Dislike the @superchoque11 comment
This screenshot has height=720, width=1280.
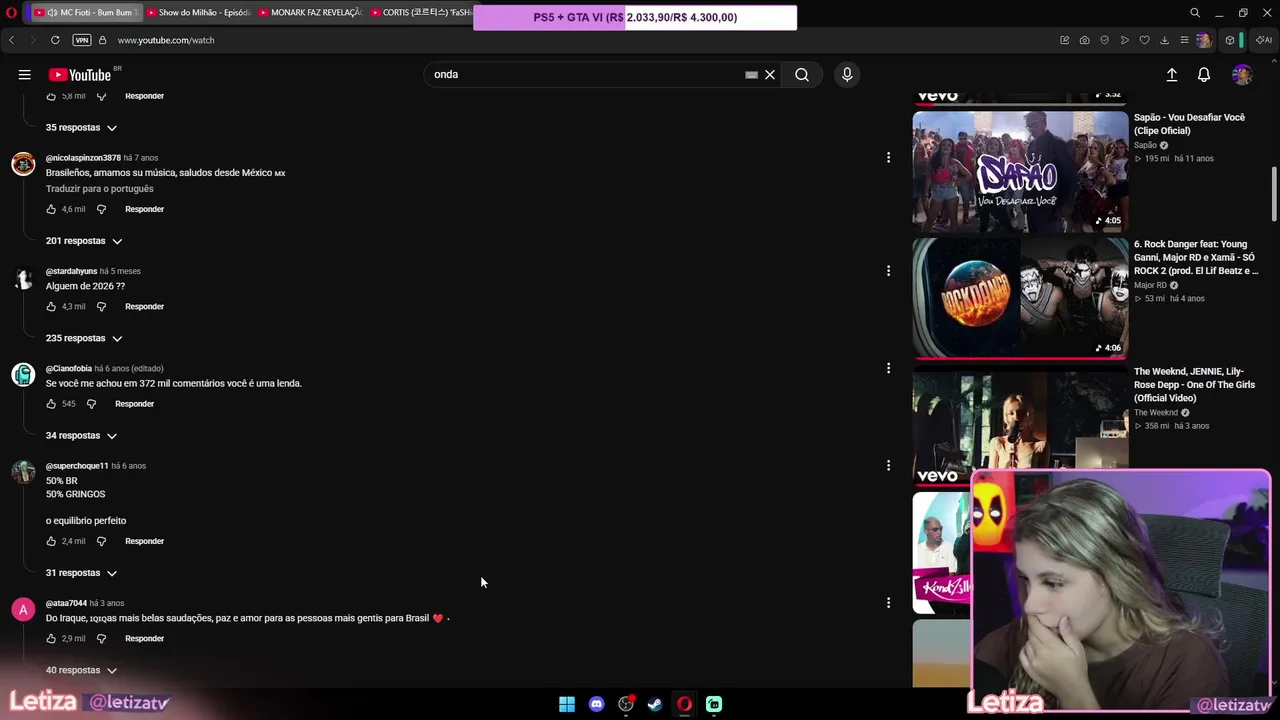point(101,541)
